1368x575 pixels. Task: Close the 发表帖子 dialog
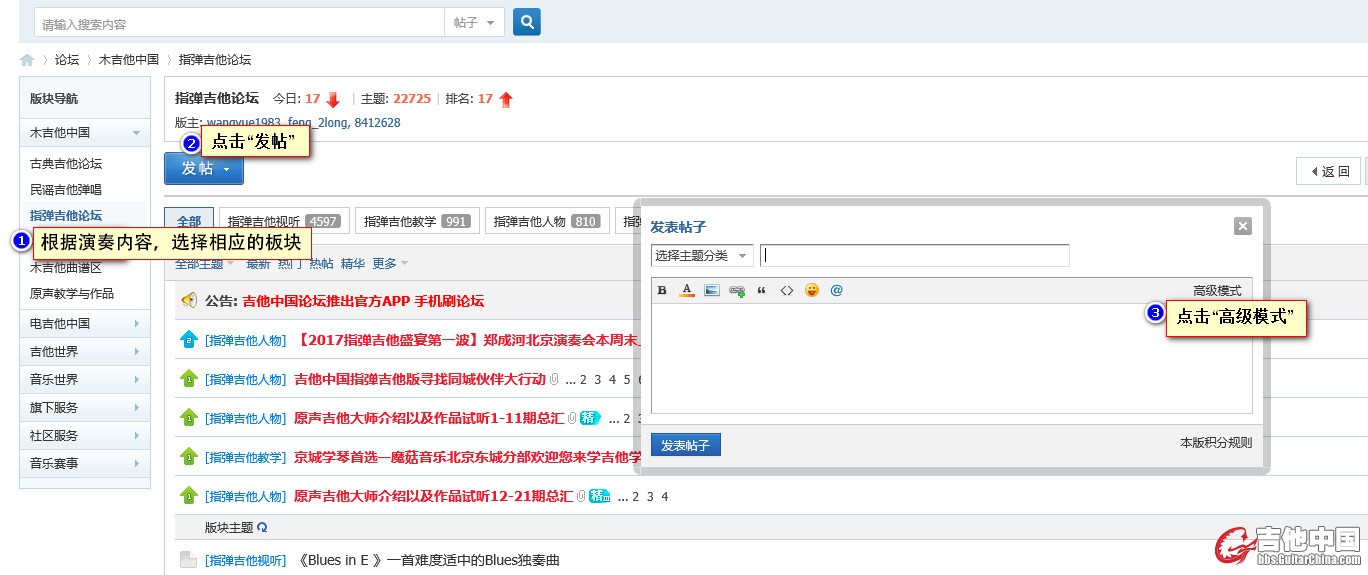(1243, 226)
